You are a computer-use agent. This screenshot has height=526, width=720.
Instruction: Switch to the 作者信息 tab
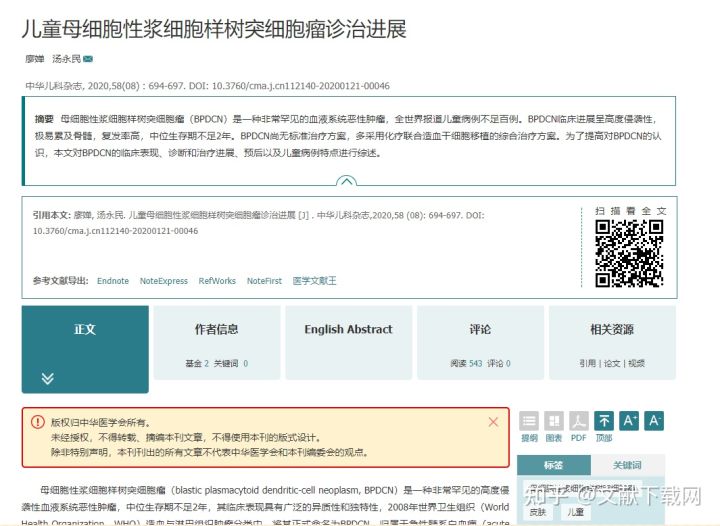pyautogui.click(x=216, y=329)
